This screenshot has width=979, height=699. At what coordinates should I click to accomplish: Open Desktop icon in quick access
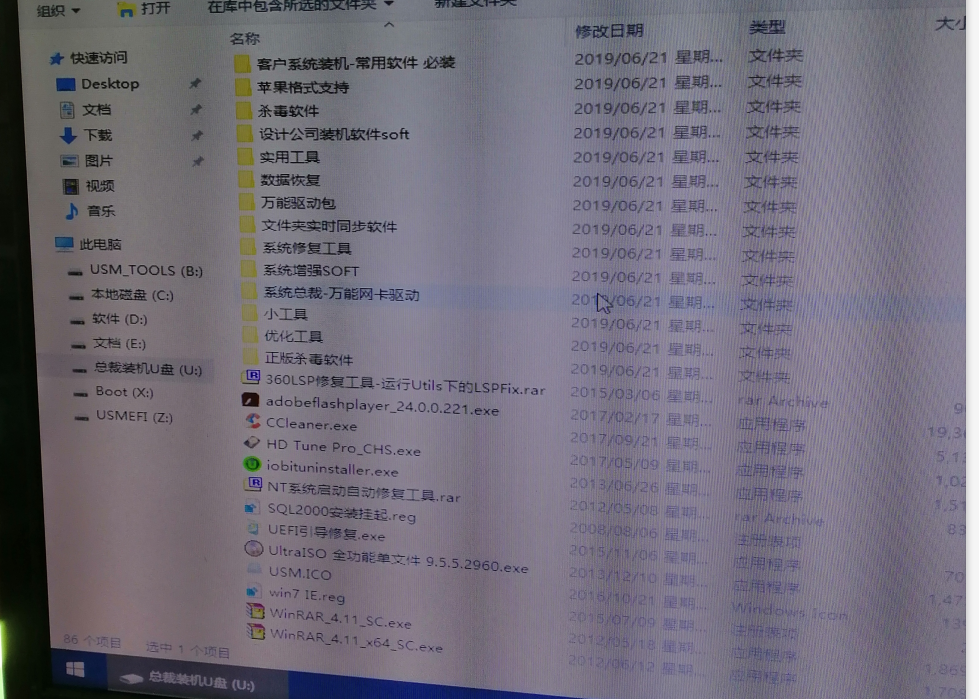pos(66,84)
